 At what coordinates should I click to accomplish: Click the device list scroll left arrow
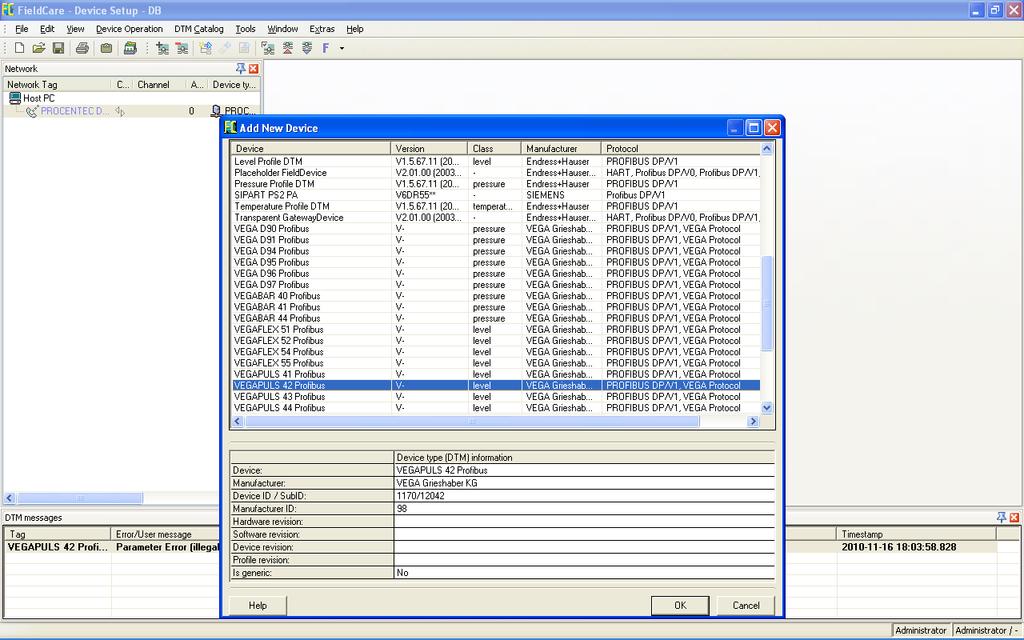(x=238, y=421)
